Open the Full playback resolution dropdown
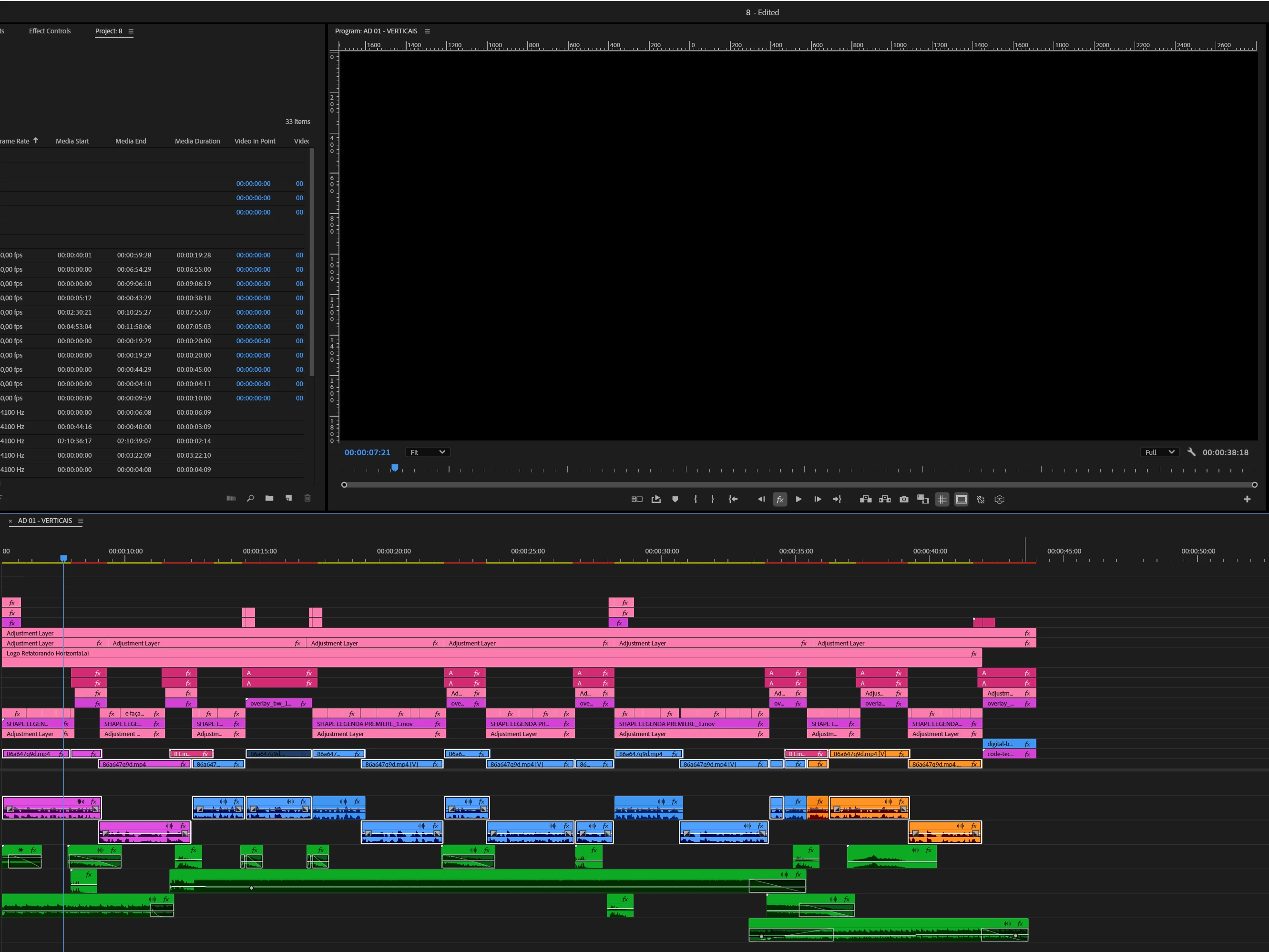1269x952 pixels. point(1159,452)
